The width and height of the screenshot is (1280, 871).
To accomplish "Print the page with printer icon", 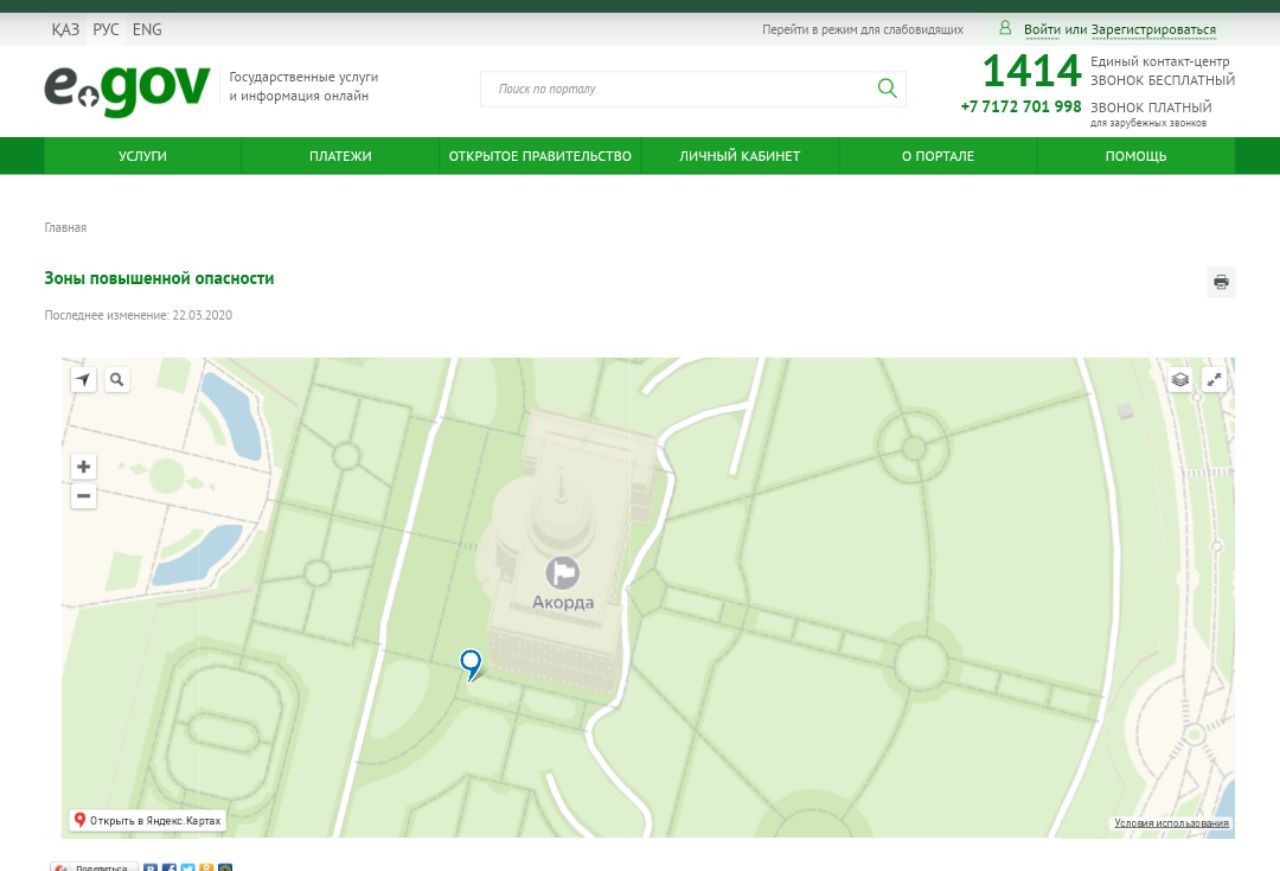I will tap(1221, 282).
